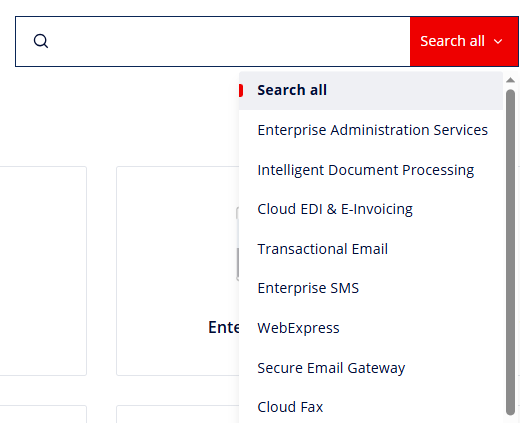Click the dropdown scrollbar up arrow
The height and width of the screenshot is (423, 520).
click(x=510, y=80)
